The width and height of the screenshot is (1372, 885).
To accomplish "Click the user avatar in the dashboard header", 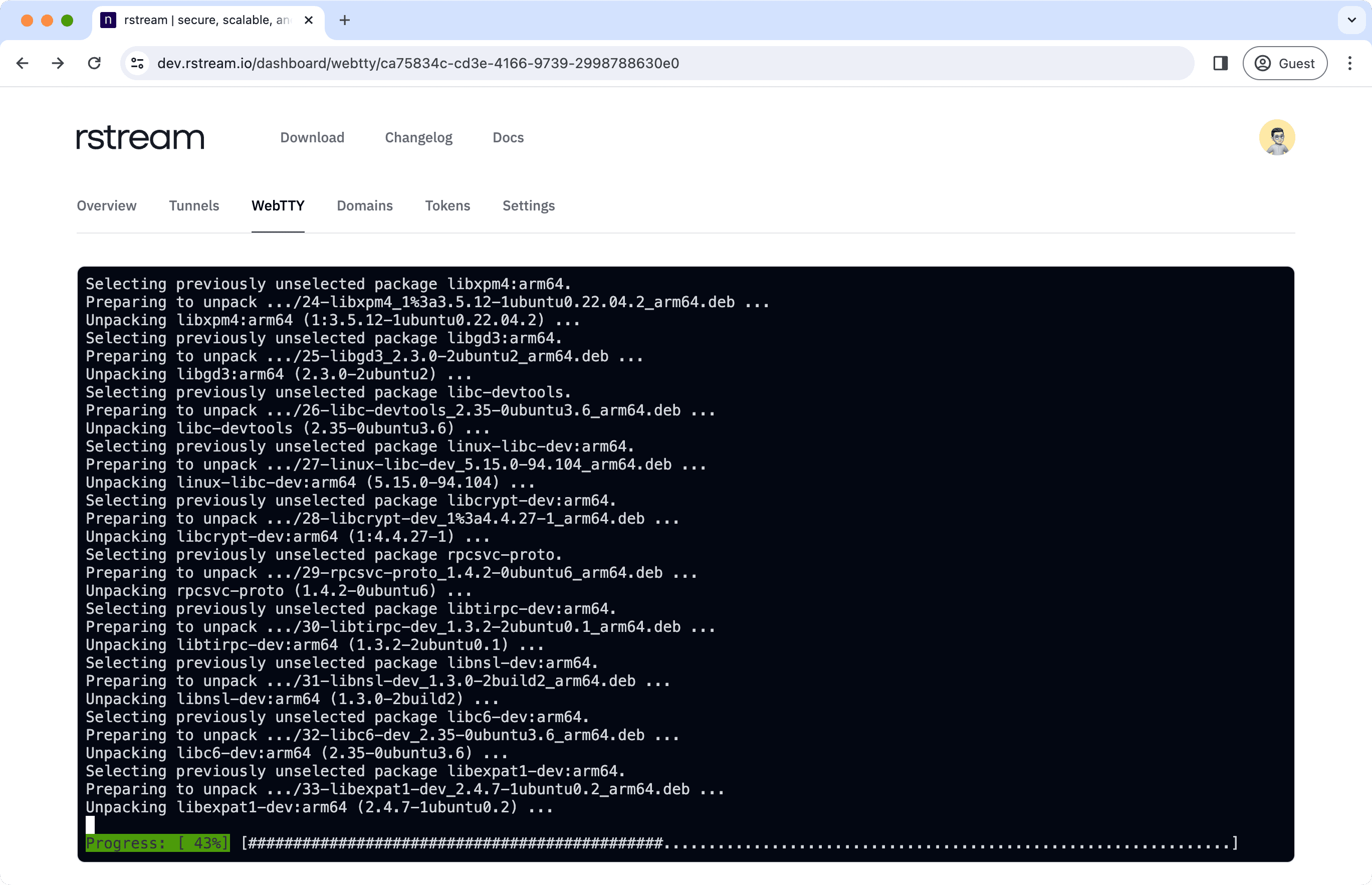I will pyautogui.click(x=1278, y=137).
